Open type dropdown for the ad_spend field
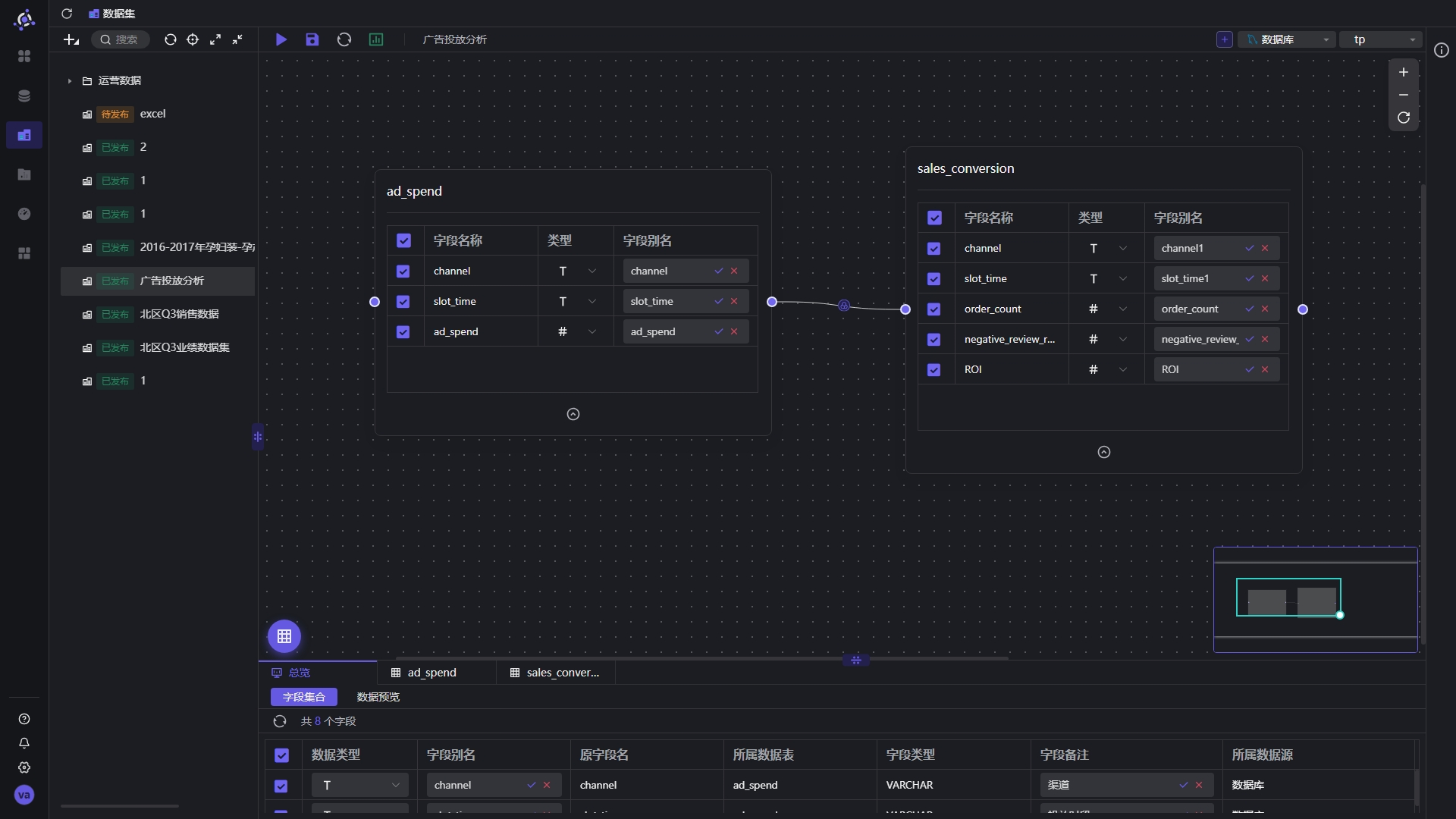Image resolution: width=1456 pixels, height=819 pixels. tap(576, 331)
